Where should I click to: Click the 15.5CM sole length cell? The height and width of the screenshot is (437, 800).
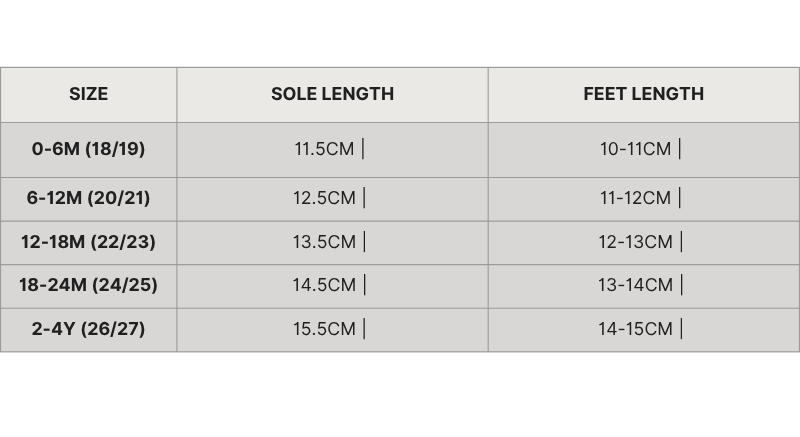pyautogui.click(x=325, y=329)
